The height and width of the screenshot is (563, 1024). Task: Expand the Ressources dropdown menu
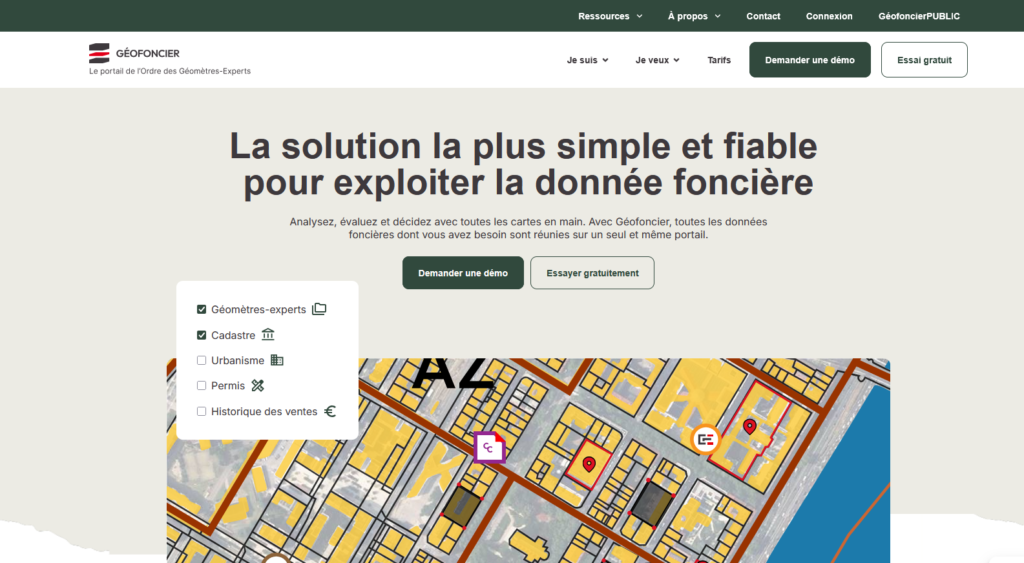tap(610, 16)
